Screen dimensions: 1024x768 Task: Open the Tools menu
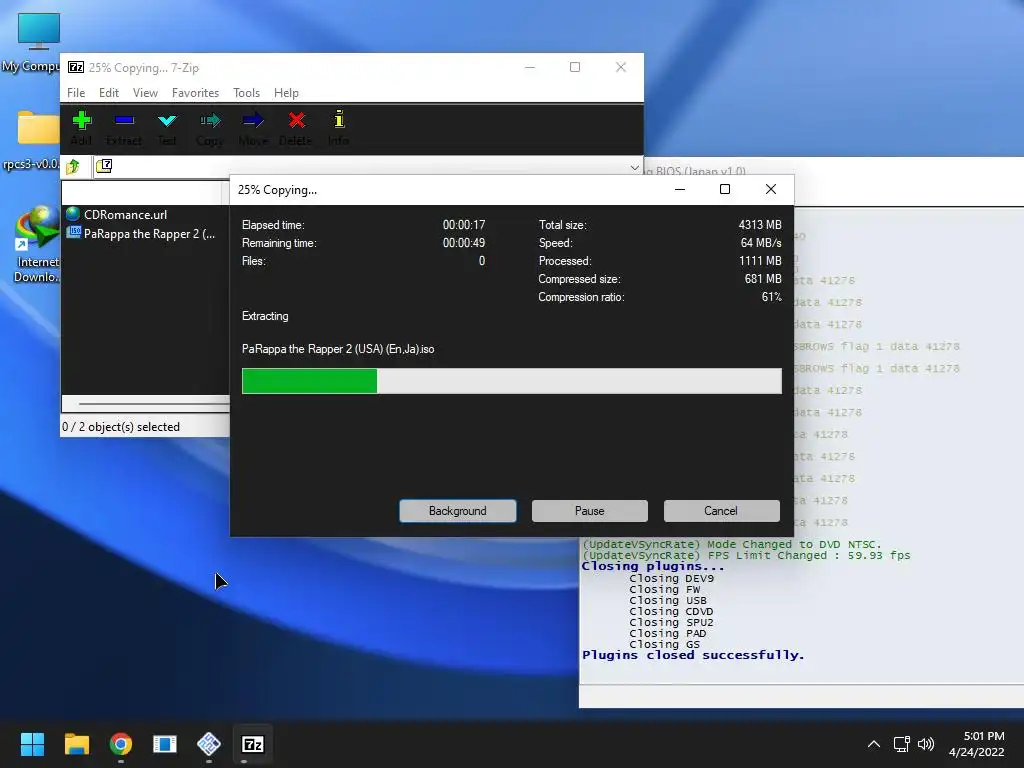coord(246,93)
